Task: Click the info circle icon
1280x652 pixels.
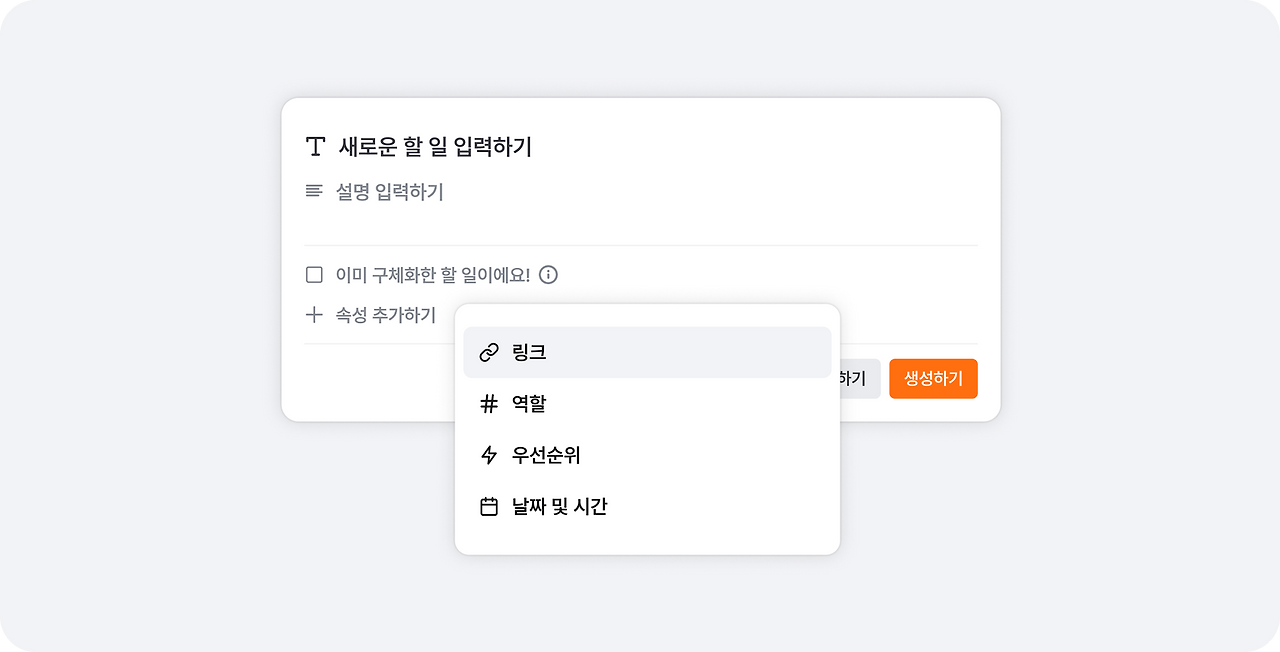Action: click(548, 275)
